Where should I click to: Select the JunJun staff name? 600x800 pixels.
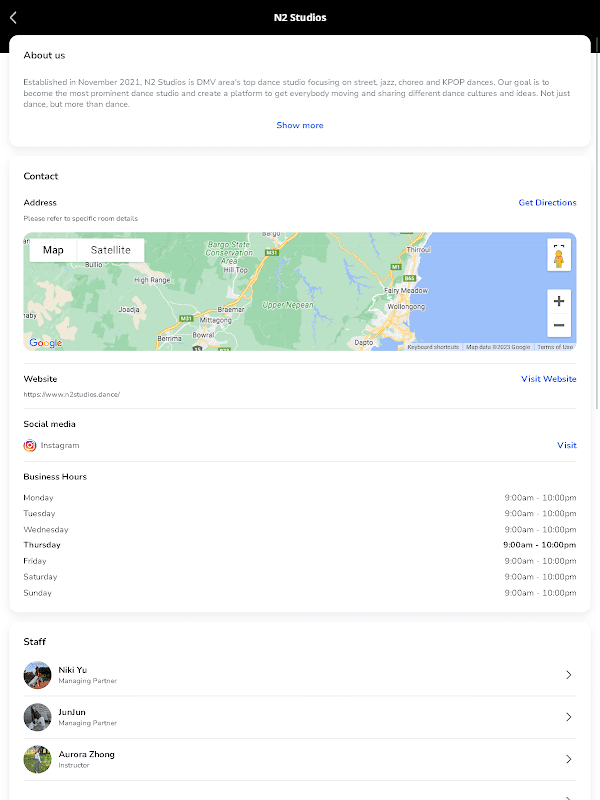(x=72, y=712)
